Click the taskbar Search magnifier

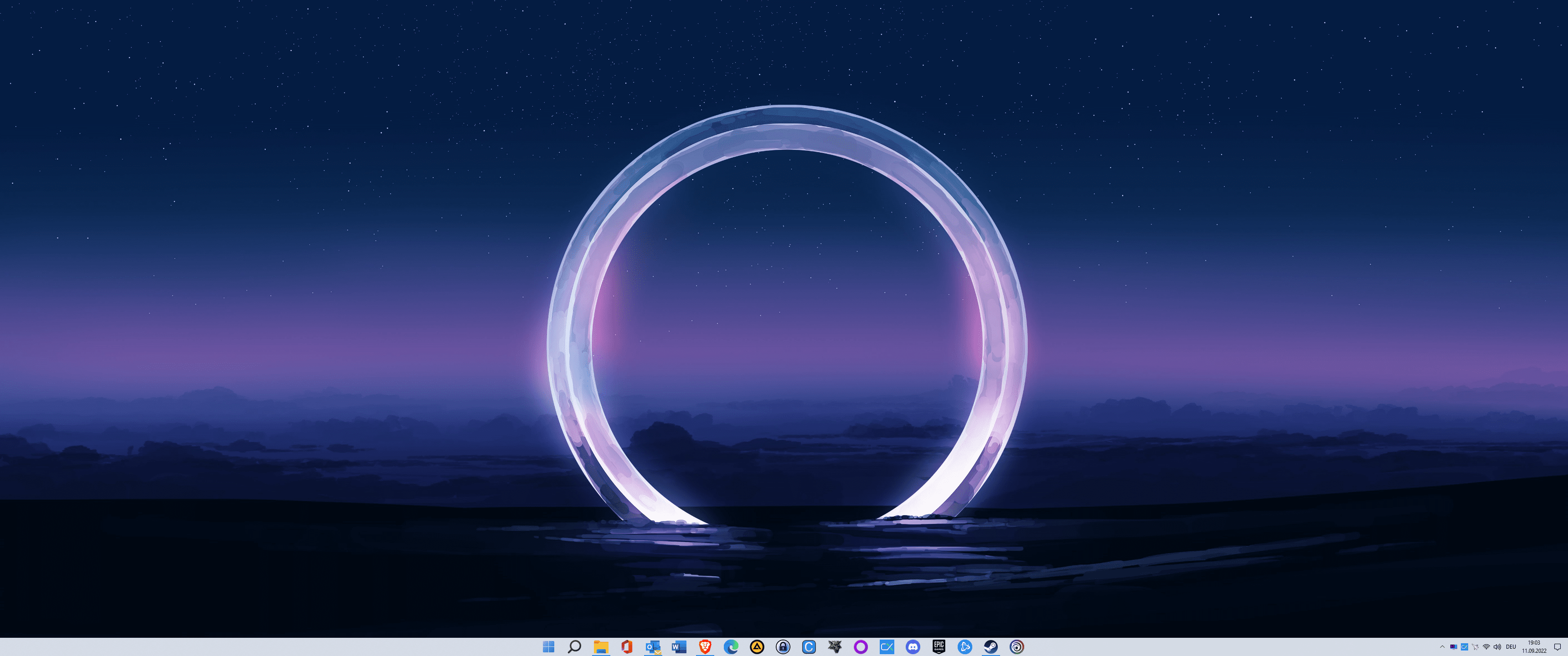(574, 647)
